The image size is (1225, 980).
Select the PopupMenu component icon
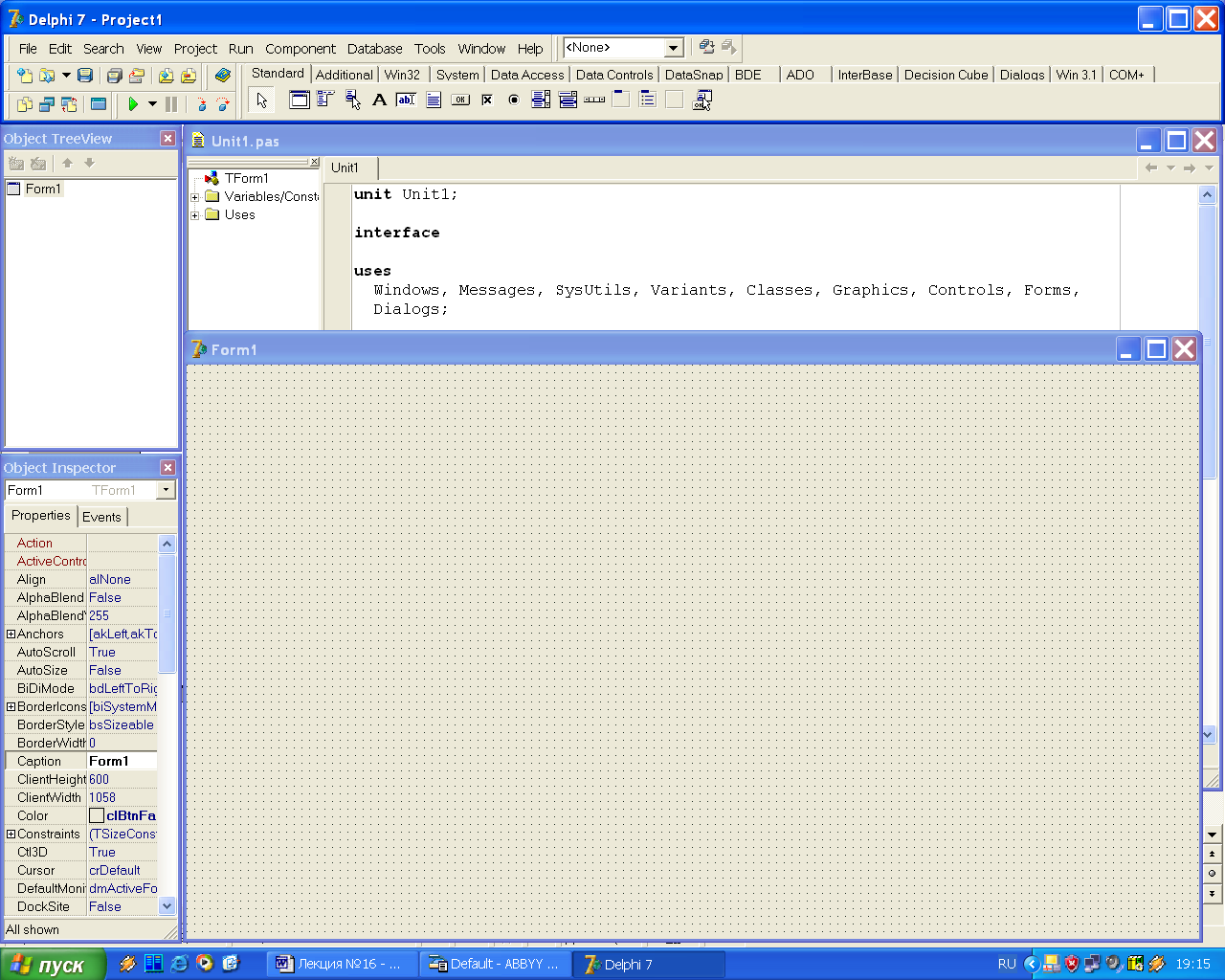(x=353, y=100)
